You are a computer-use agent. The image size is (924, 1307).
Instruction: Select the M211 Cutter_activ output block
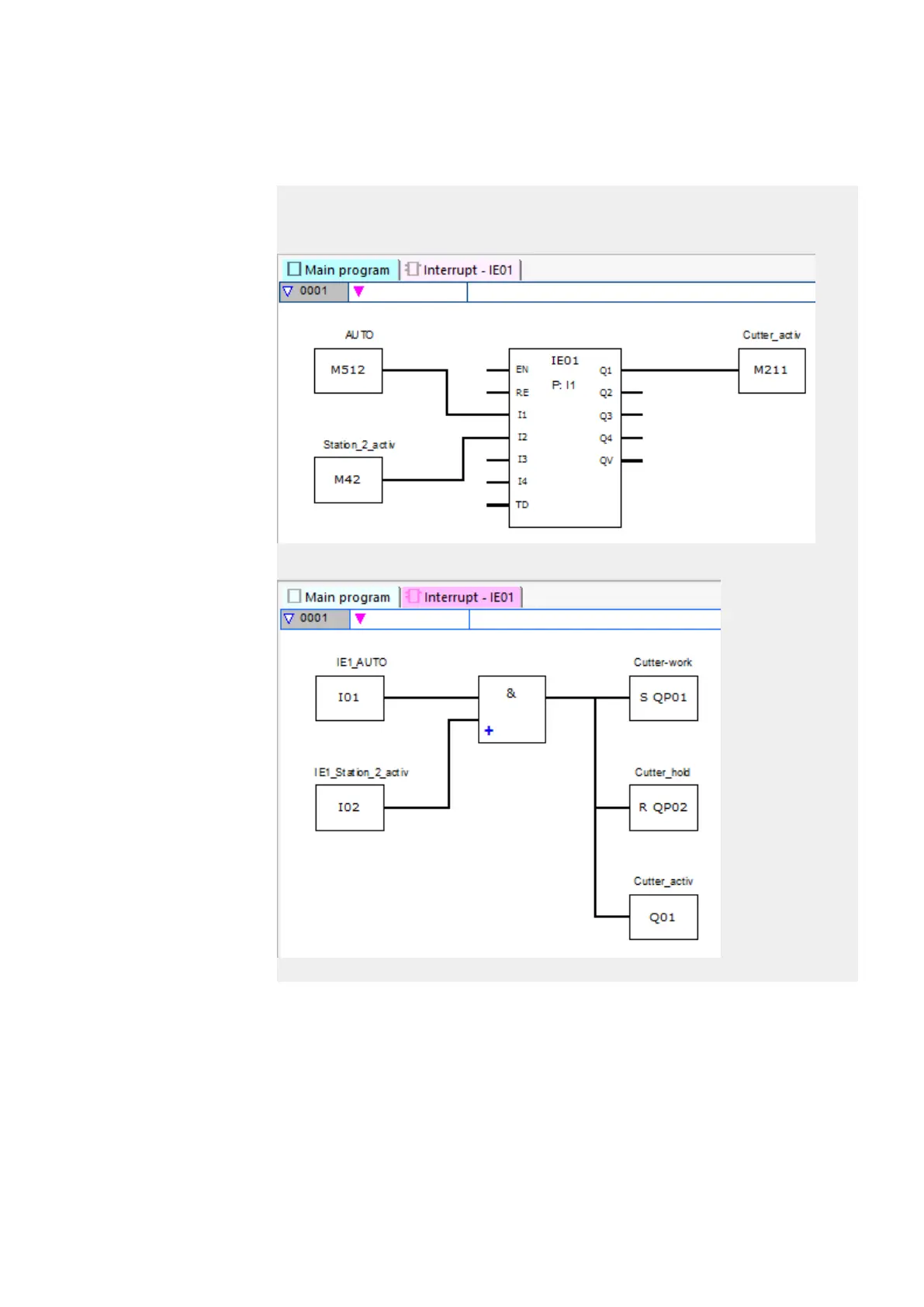[772, 371]
